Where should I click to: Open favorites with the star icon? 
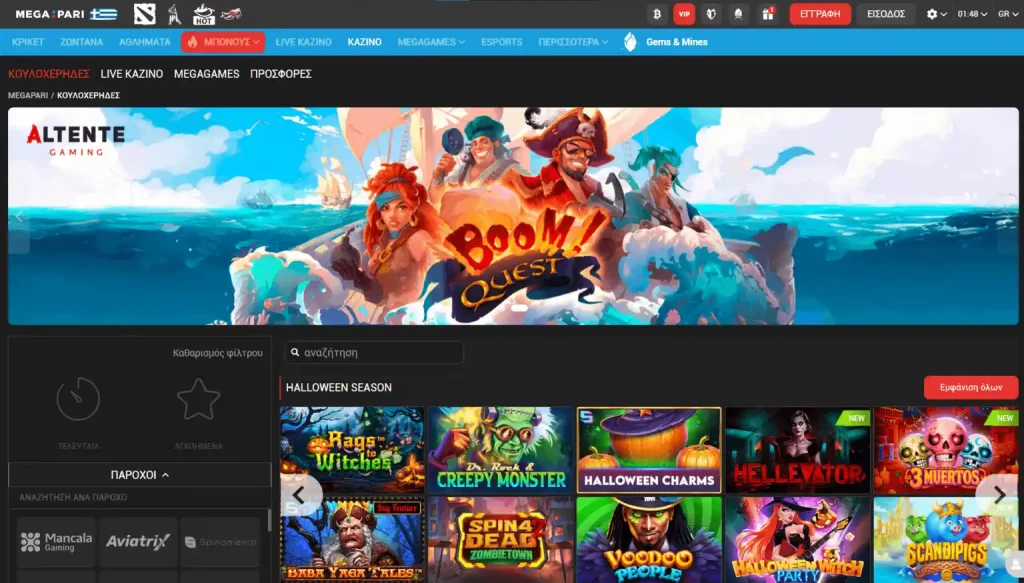coord(198,400)
